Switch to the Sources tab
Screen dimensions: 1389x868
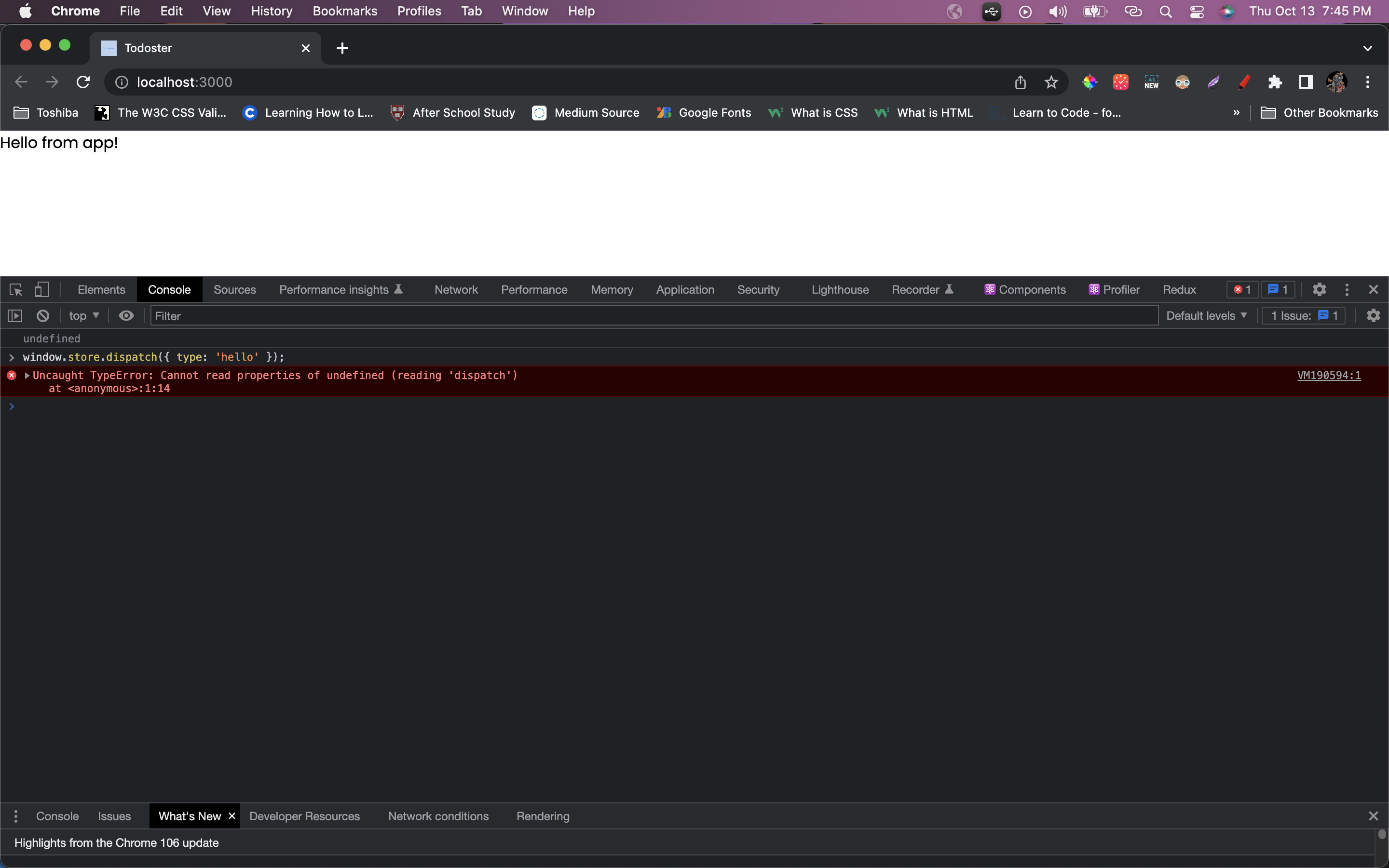coord(235,289)
